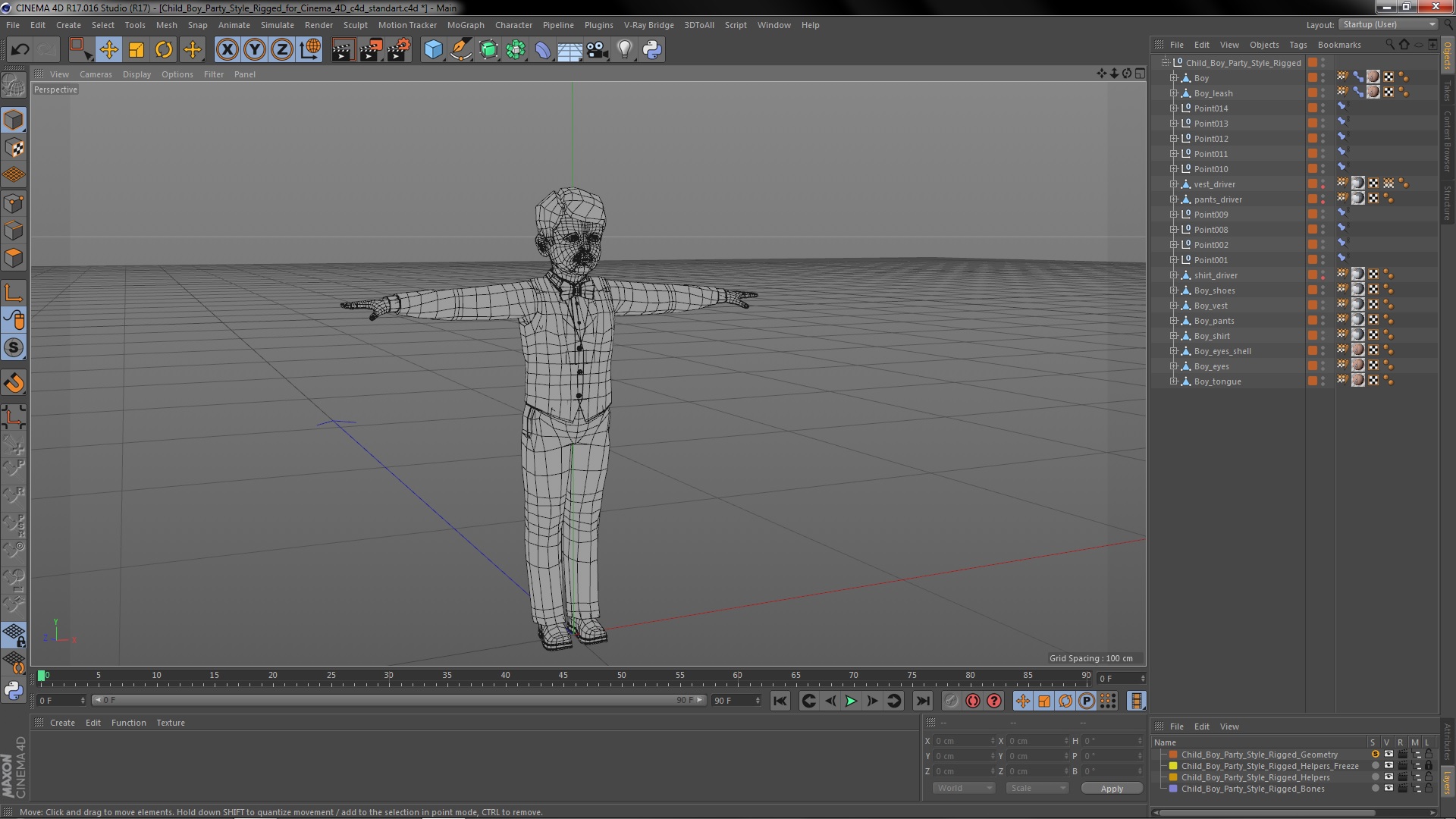The image size is (1456, 819).
Task: Click the Undo arrow icon
Action: point(20,50)
